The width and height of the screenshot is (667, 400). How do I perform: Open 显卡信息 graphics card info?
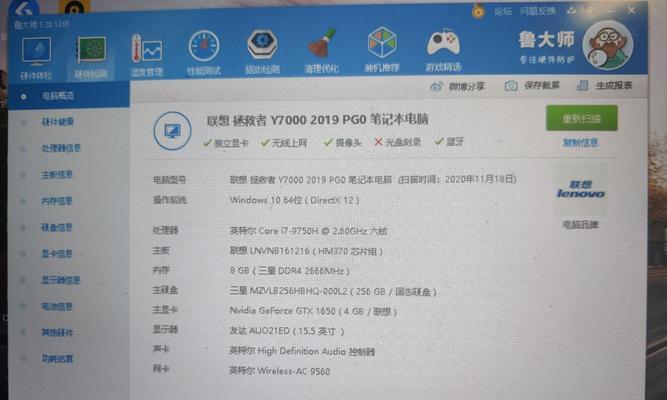point(57,254)
